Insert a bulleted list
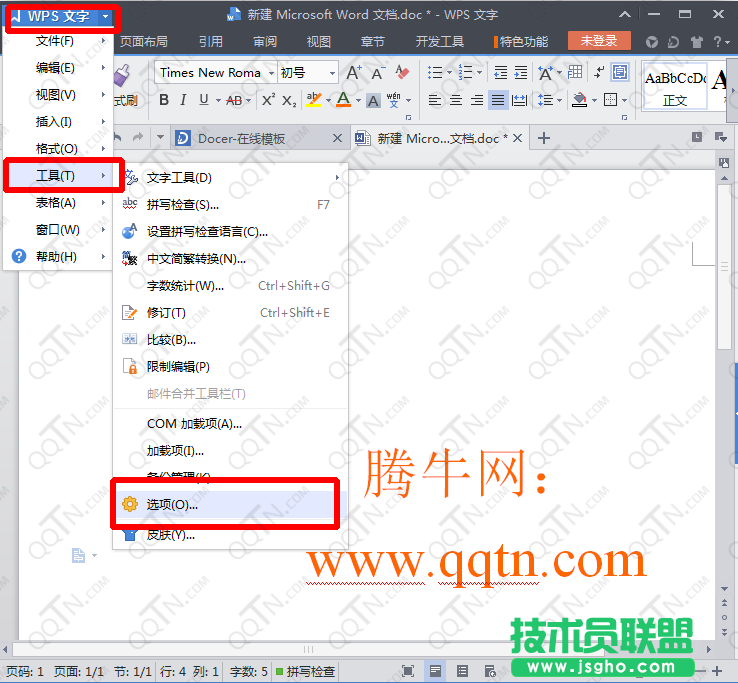 click(435, 72)
